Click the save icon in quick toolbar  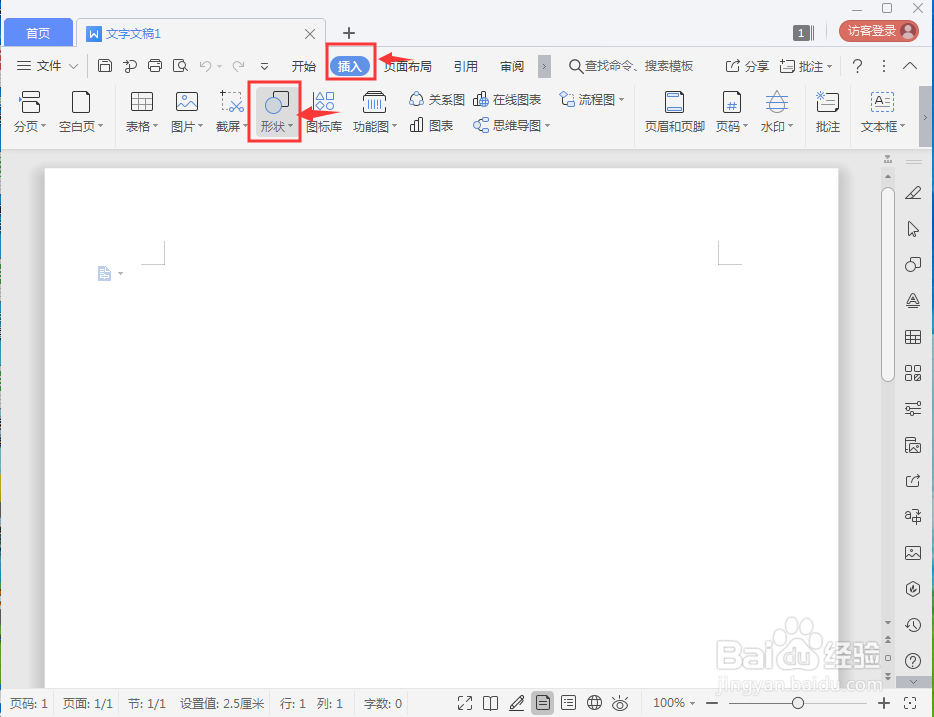point(105,66)
